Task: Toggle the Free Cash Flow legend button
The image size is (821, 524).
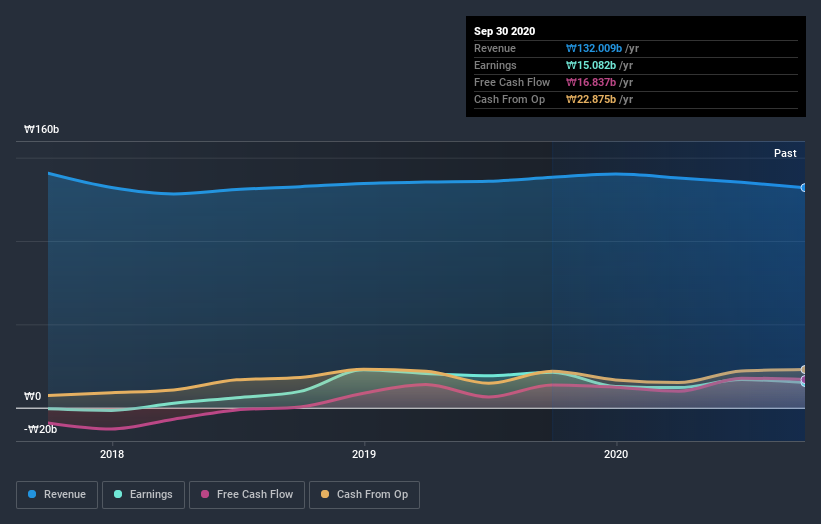Action: pos(247,495)
